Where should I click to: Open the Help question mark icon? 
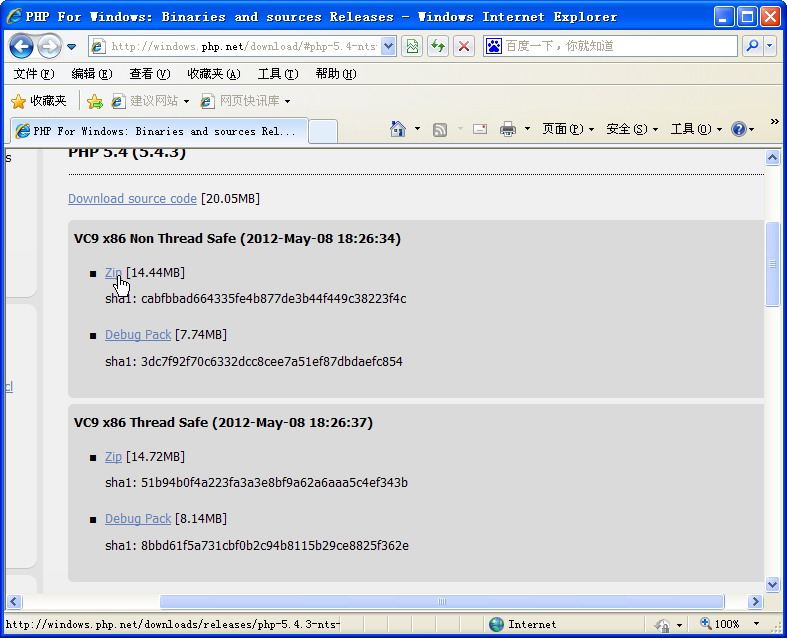pos(739,129)
